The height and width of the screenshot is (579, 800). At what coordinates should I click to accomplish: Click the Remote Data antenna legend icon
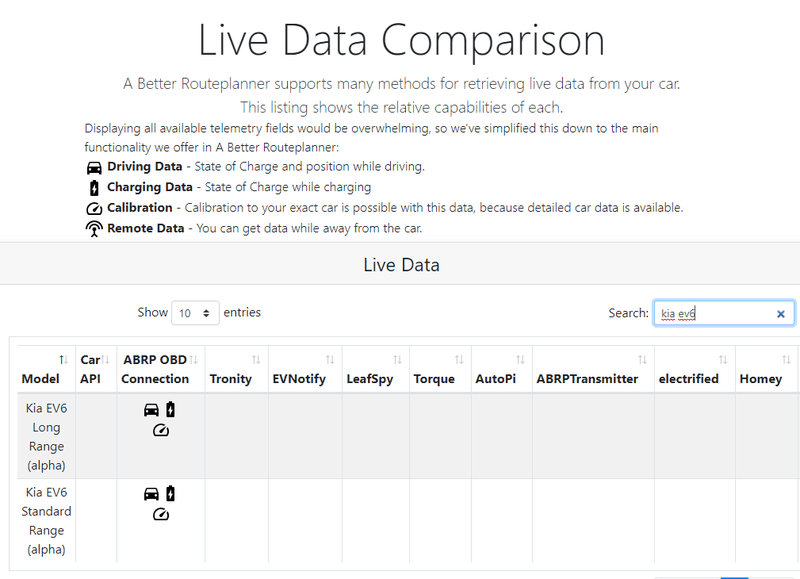coord(94,228)
